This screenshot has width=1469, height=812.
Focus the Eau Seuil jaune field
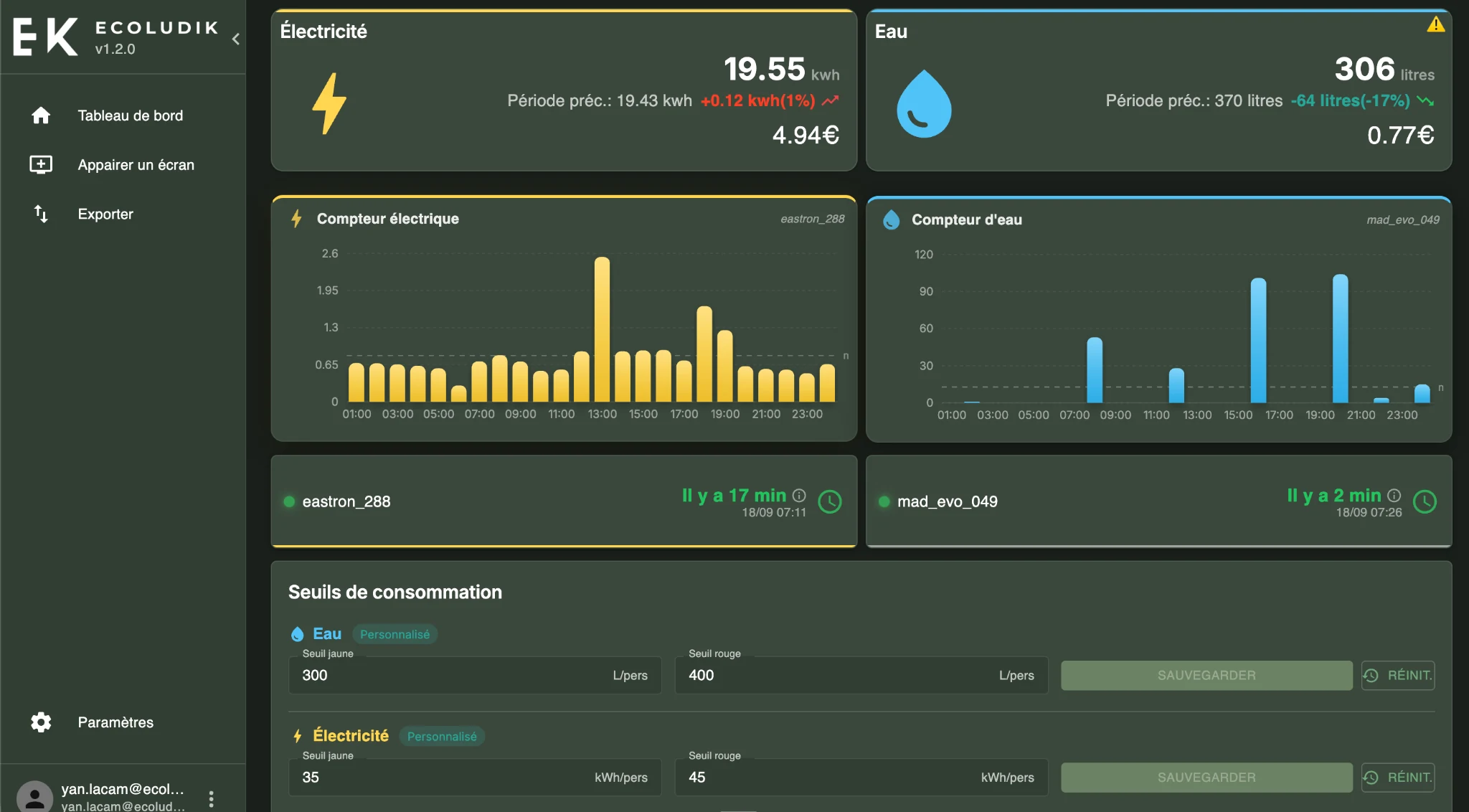pyautogui.click(x=475, y=675)
